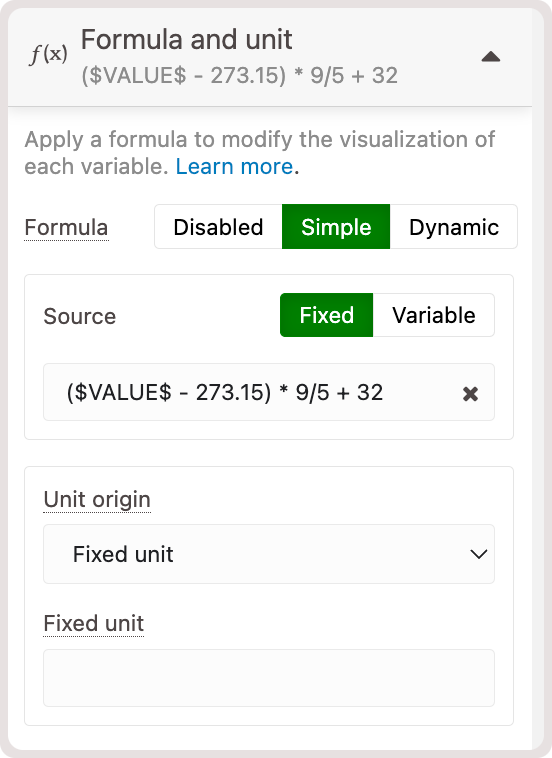
Task: Choose Fixed as the source type
Action: pos(327,315)
